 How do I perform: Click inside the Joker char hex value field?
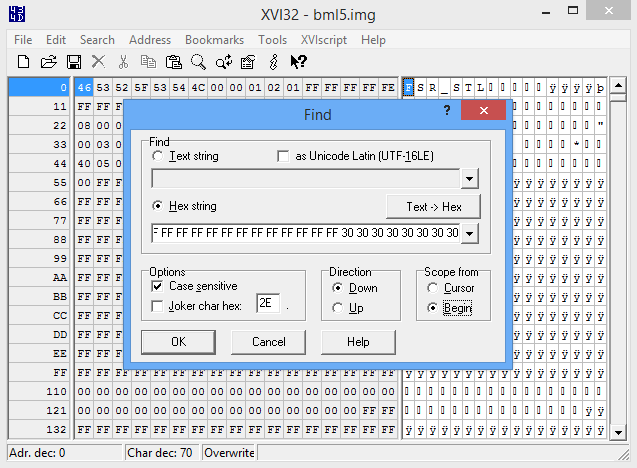[x=267, y=304]
